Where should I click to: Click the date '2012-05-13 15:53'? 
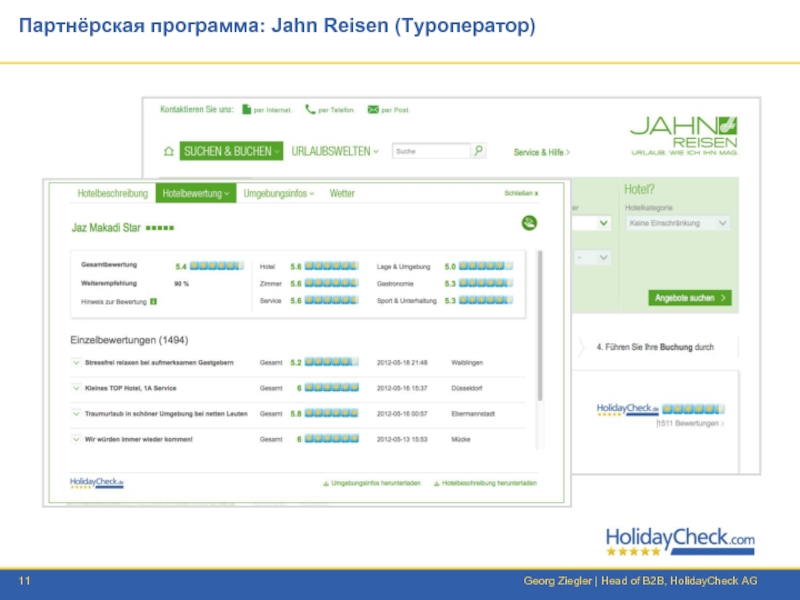coord(402,439)
